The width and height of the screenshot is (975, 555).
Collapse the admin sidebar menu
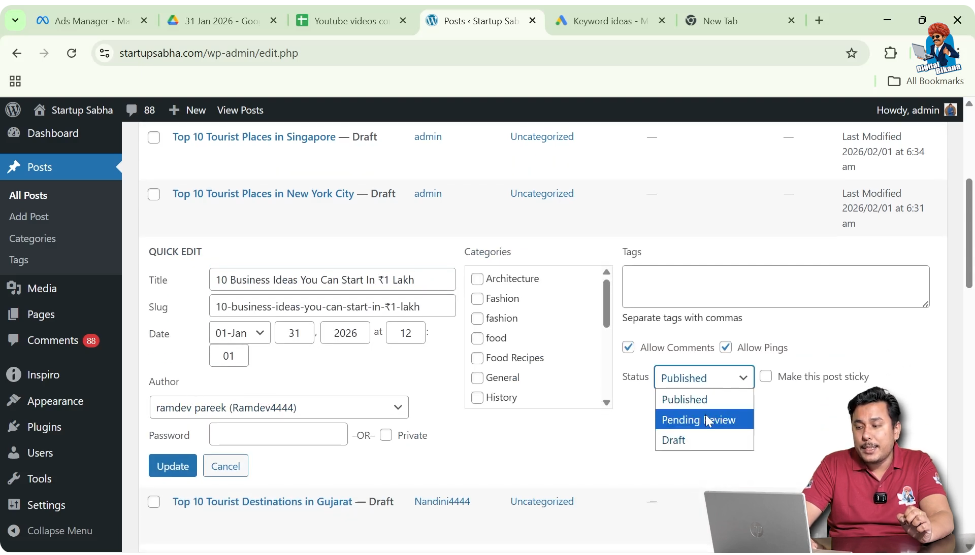coord(59,531)
